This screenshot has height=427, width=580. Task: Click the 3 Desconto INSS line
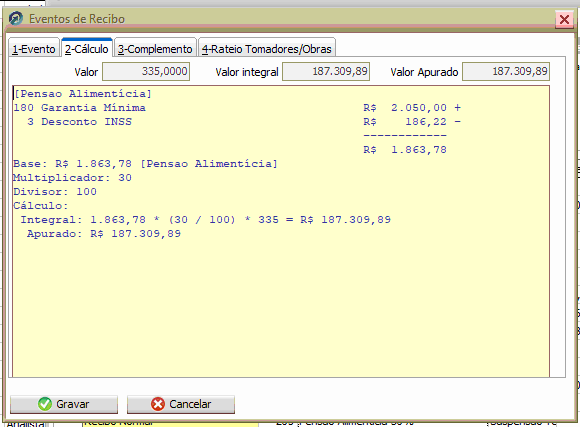click(237, 122)
